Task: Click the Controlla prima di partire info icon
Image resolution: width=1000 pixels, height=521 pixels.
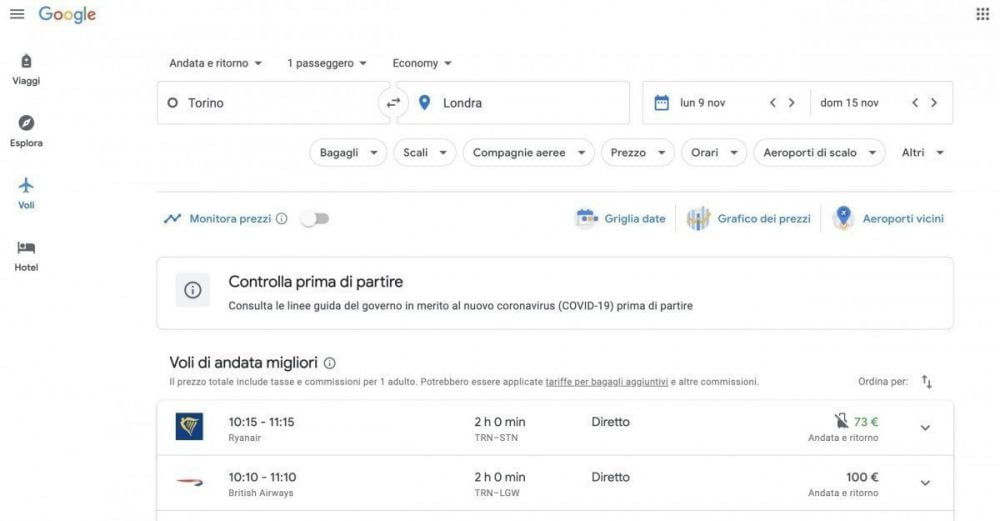Action: 193,291
